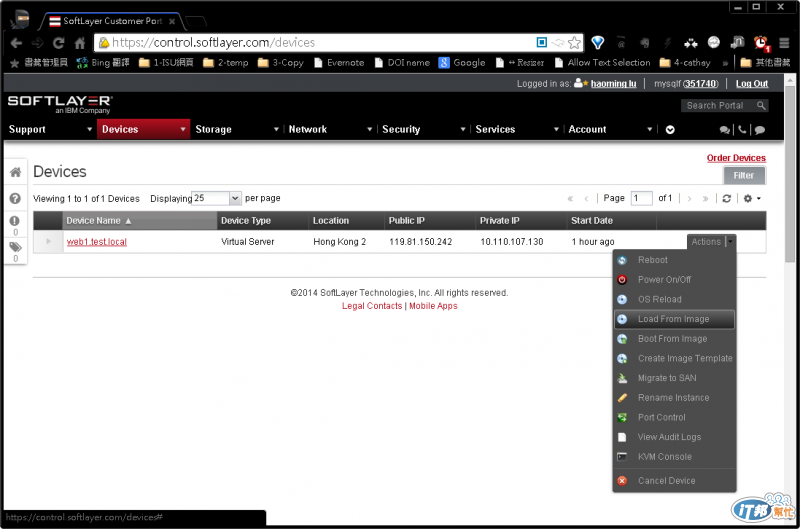Launch KVM Console from menu
The image size is (800, 529).
pyautogui.click(x=674, y=457)
